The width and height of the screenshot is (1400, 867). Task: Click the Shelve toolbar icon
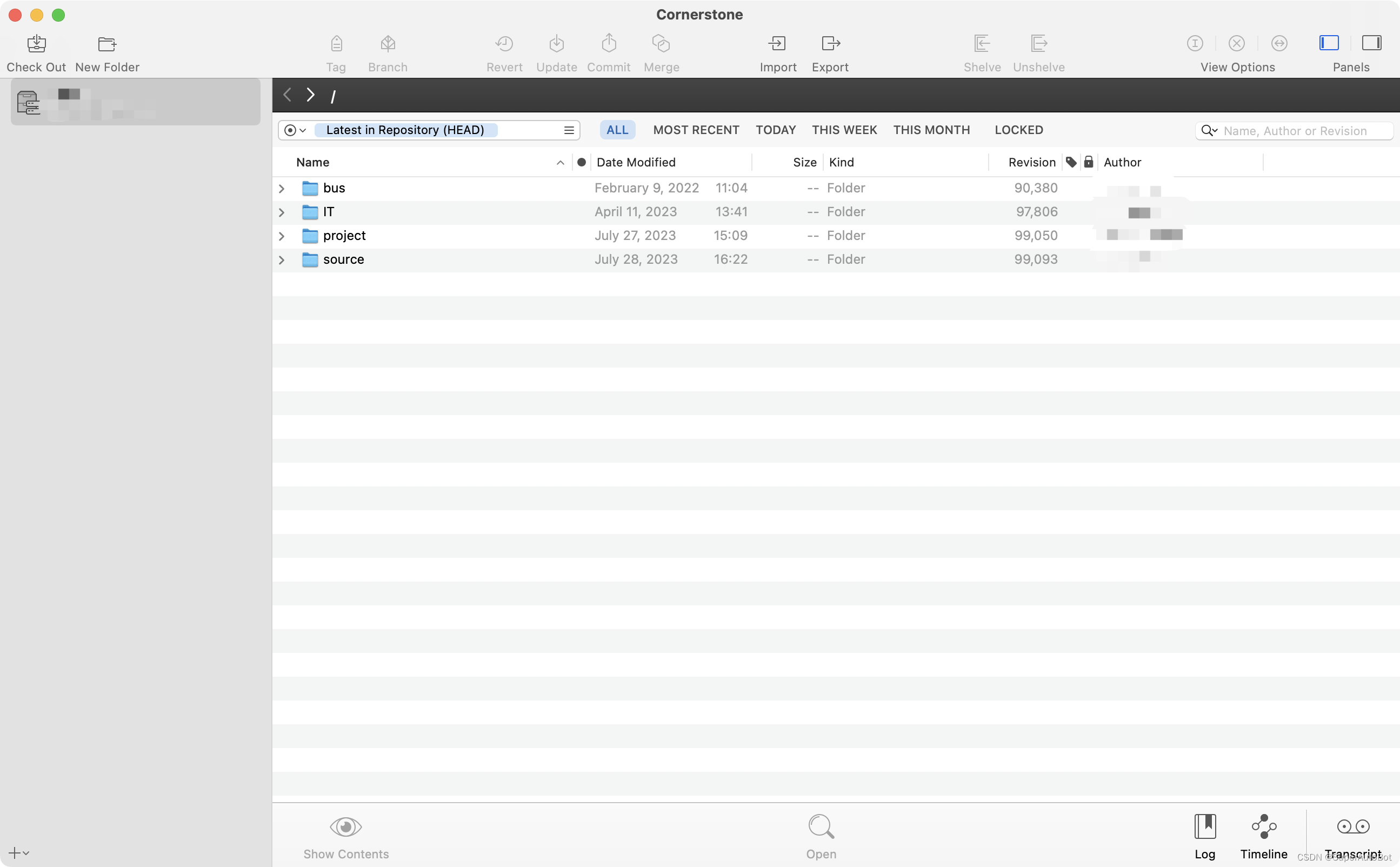[982, 44]
